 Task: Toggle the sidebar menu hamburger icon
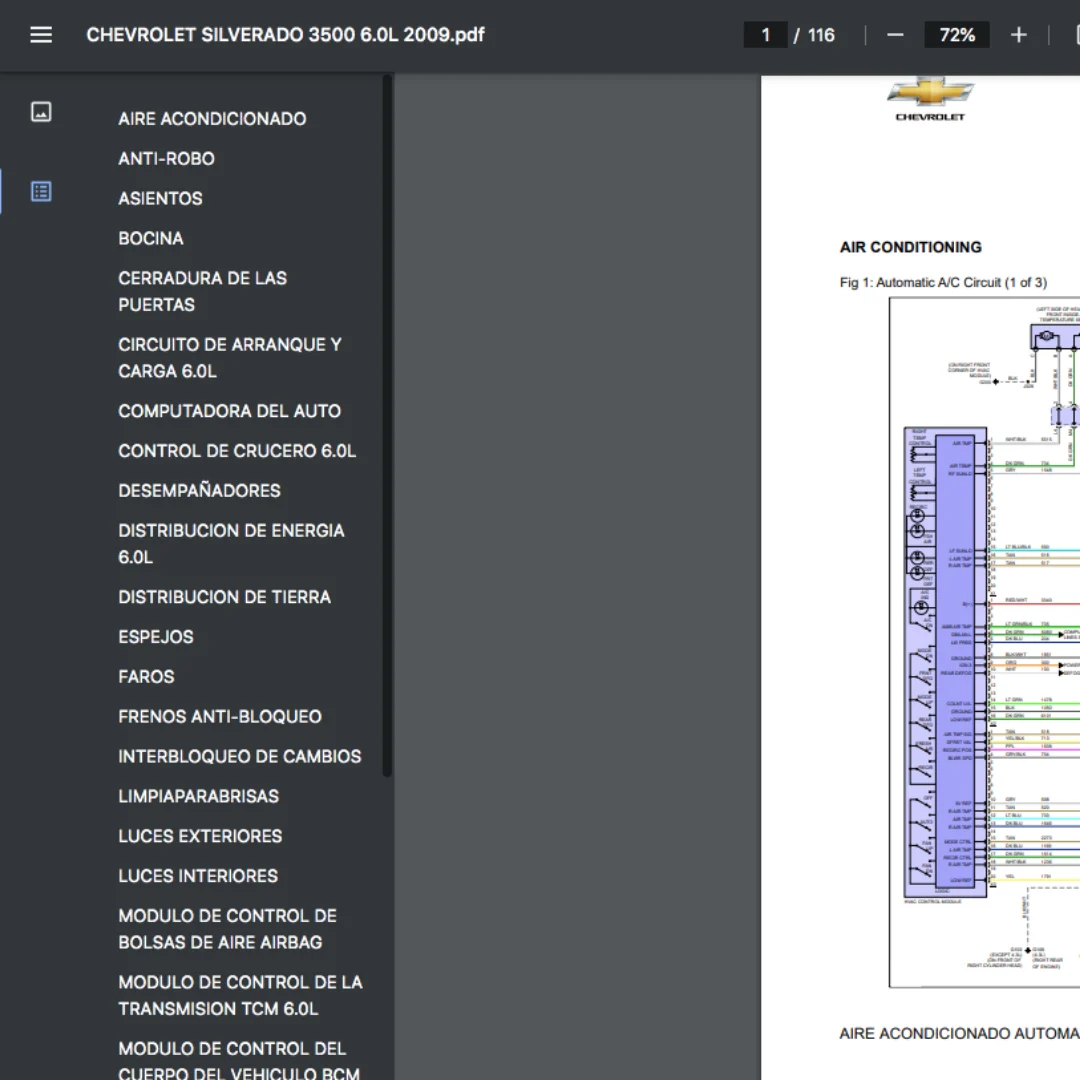tap(41, 35)
